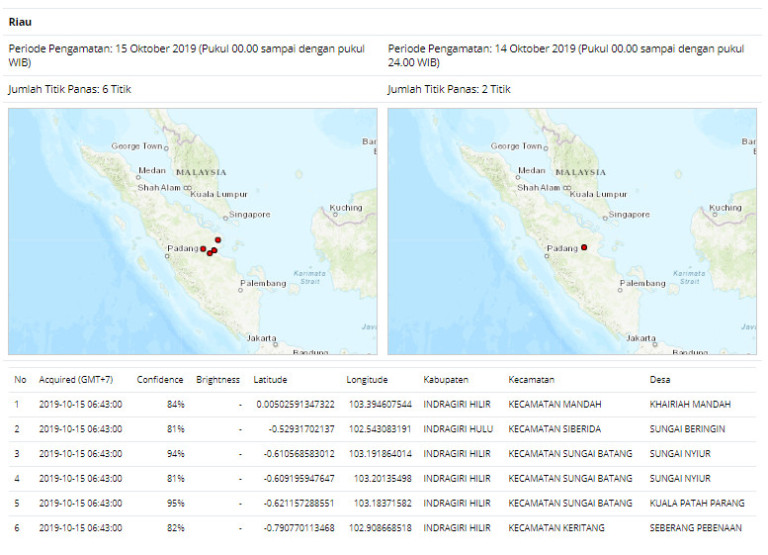Click the Medan label on right map

[x=531, y=170]
